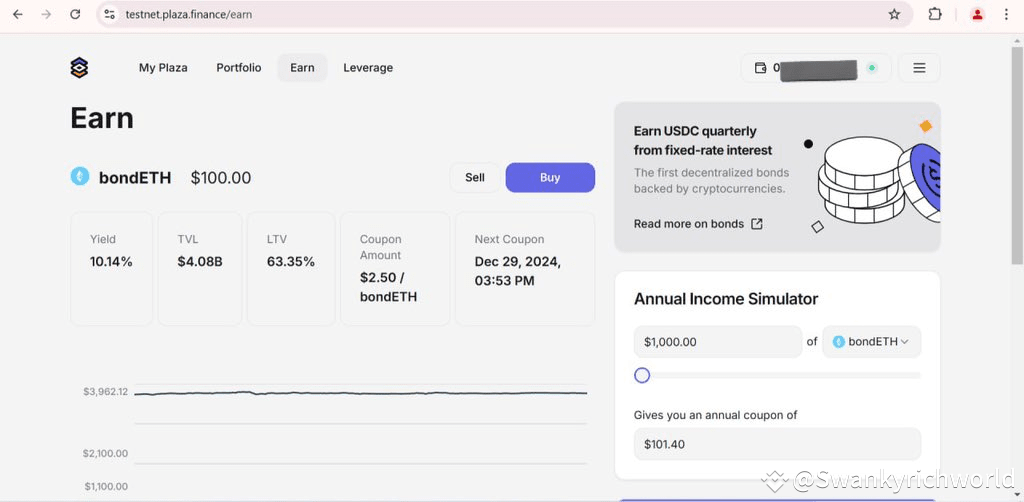Click the browser back arrow
This screenshot has height=502, width=1024.
(x=17, y=14)
